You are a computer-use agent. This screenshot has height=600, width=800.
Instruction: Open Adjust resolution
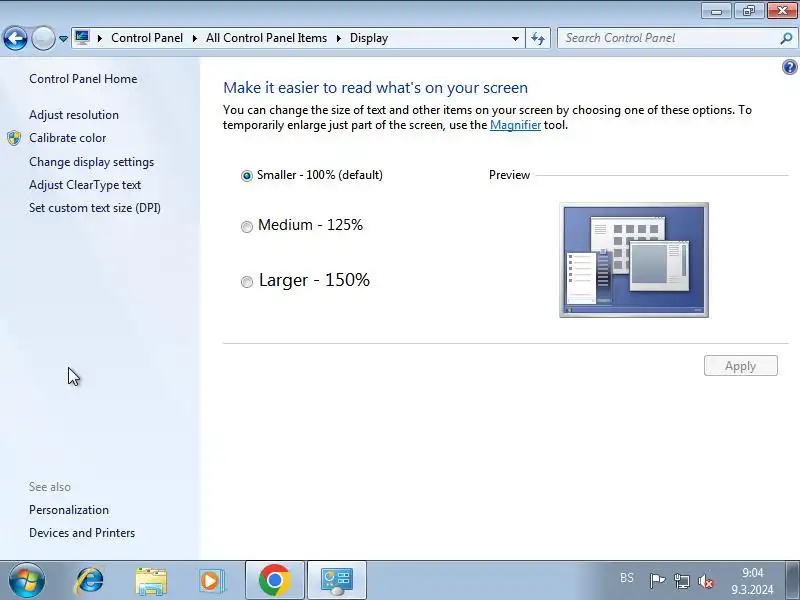coord(74,115)
